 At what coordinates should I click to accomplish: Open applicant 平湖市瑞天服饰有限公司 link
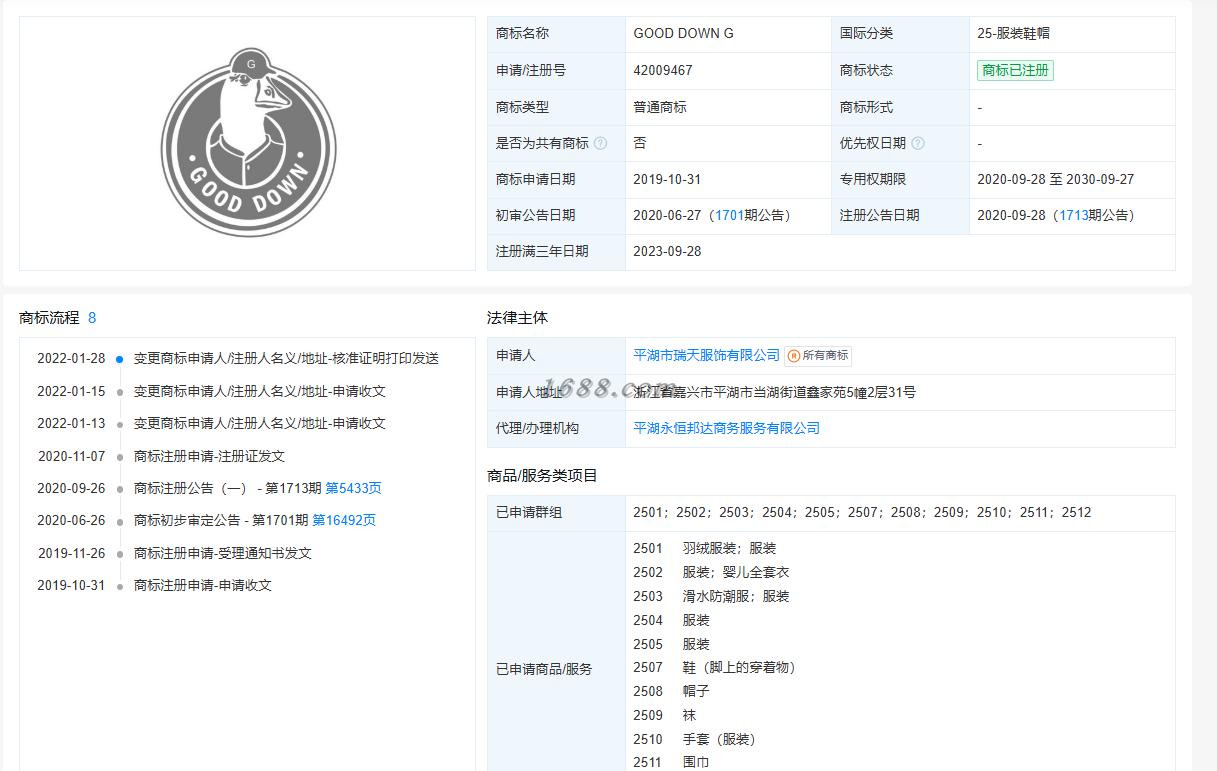pos(707,355)
